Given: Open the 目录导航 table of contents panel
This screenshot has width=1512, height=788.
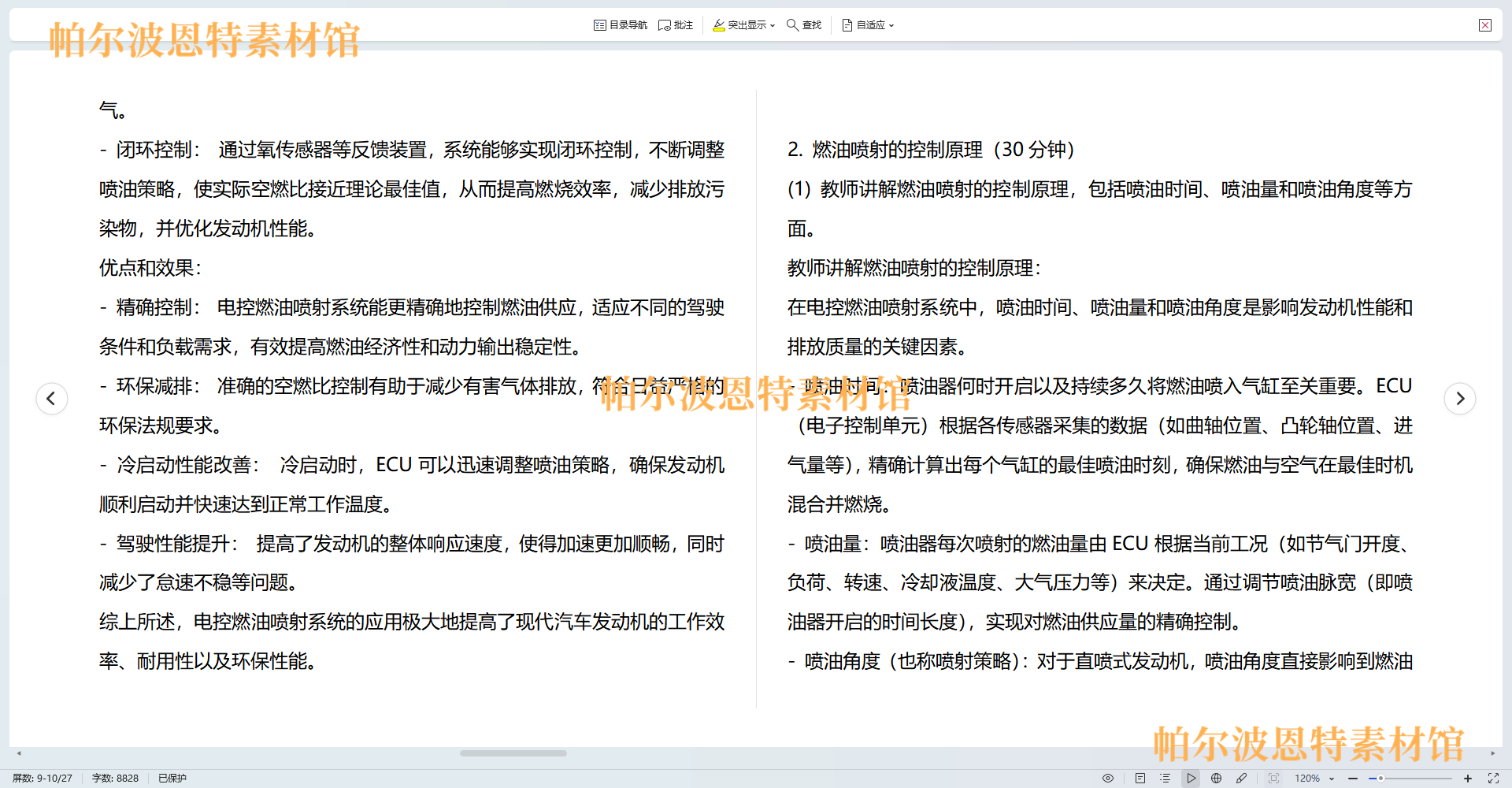Looking at the screenshot, I should 621,25.
